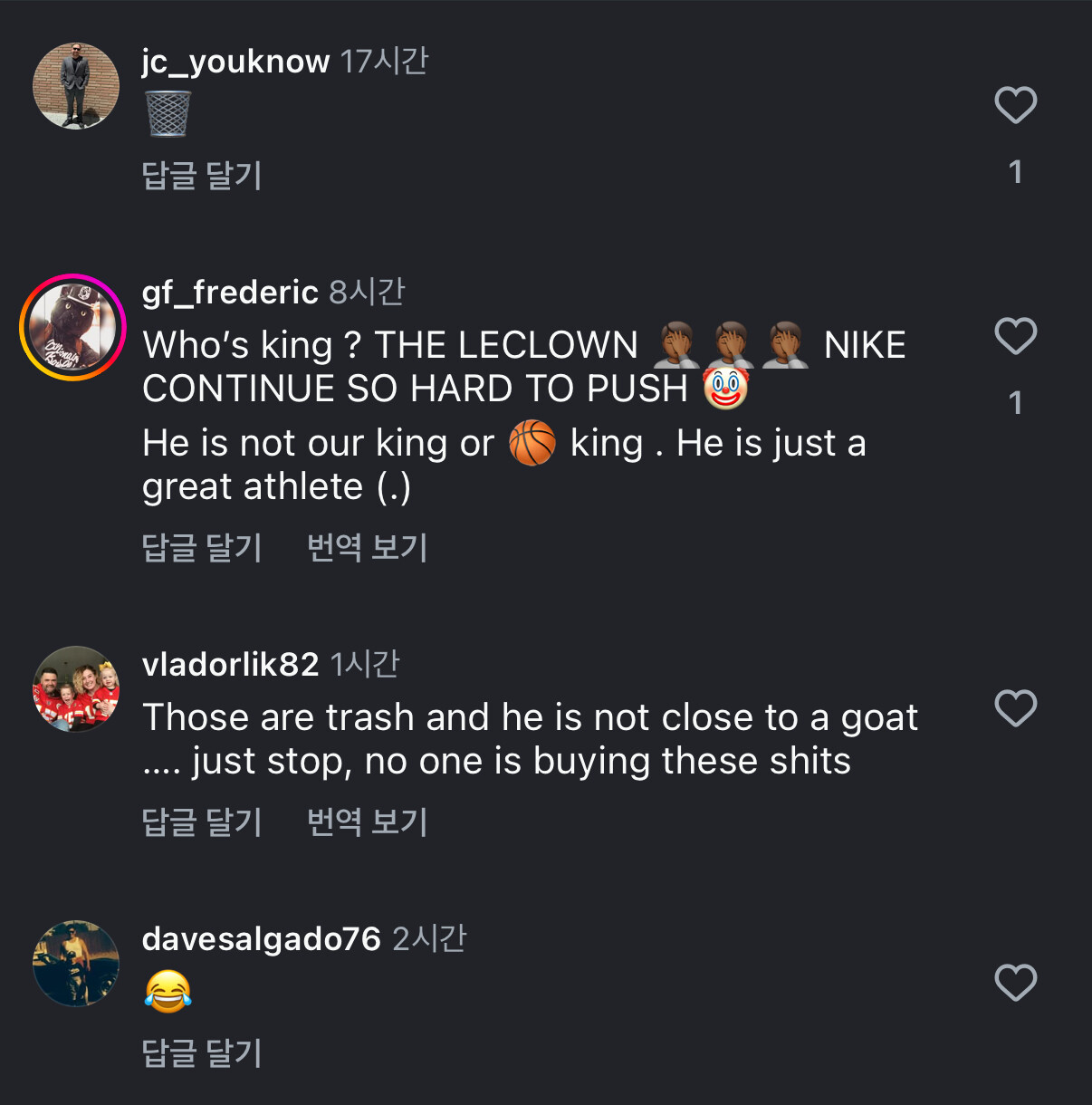Open jc_youknow's profile picture
1092x1105 pixels.
point(76,86)
